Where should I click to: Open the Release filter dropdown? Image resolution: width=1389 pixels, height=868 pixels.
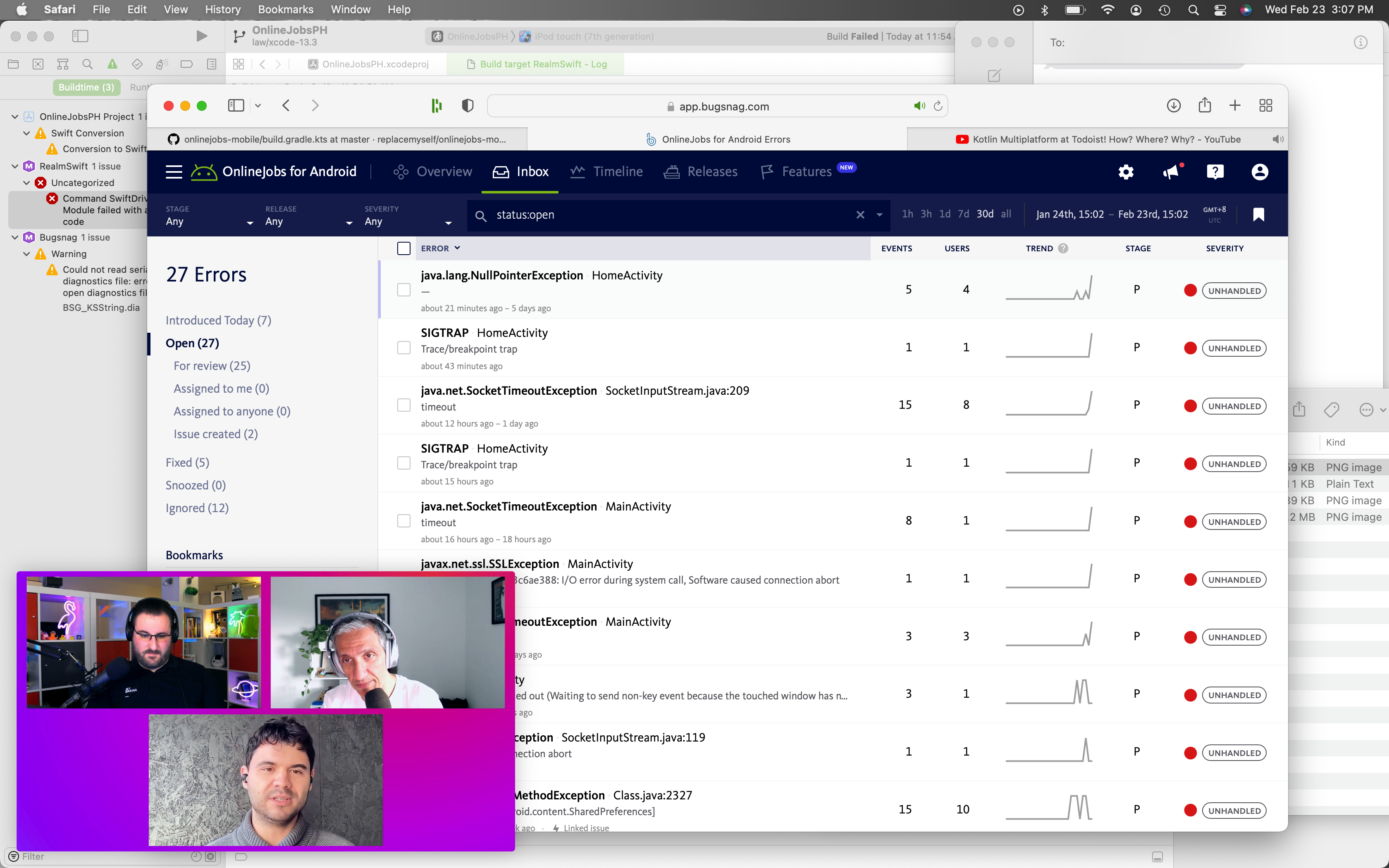pos(309,216)
